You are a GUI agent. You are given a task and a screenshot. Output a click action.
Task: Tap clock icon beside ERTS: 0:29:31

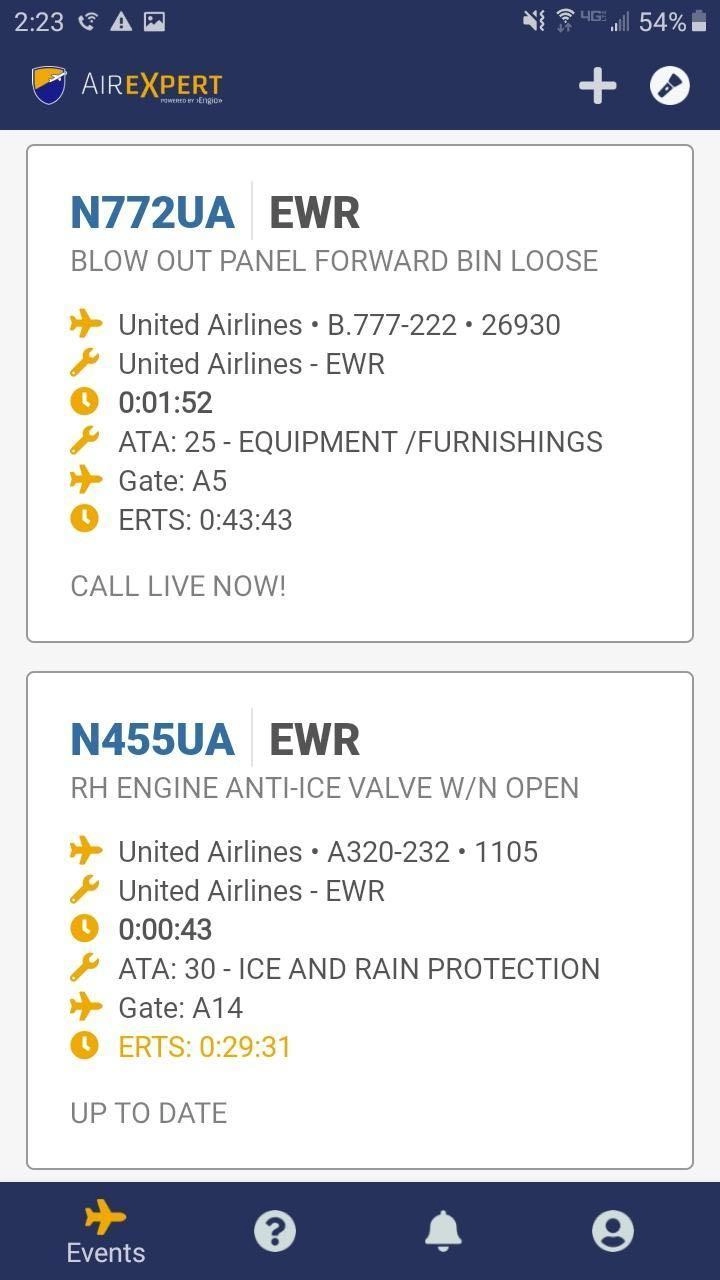(85, 1046)
